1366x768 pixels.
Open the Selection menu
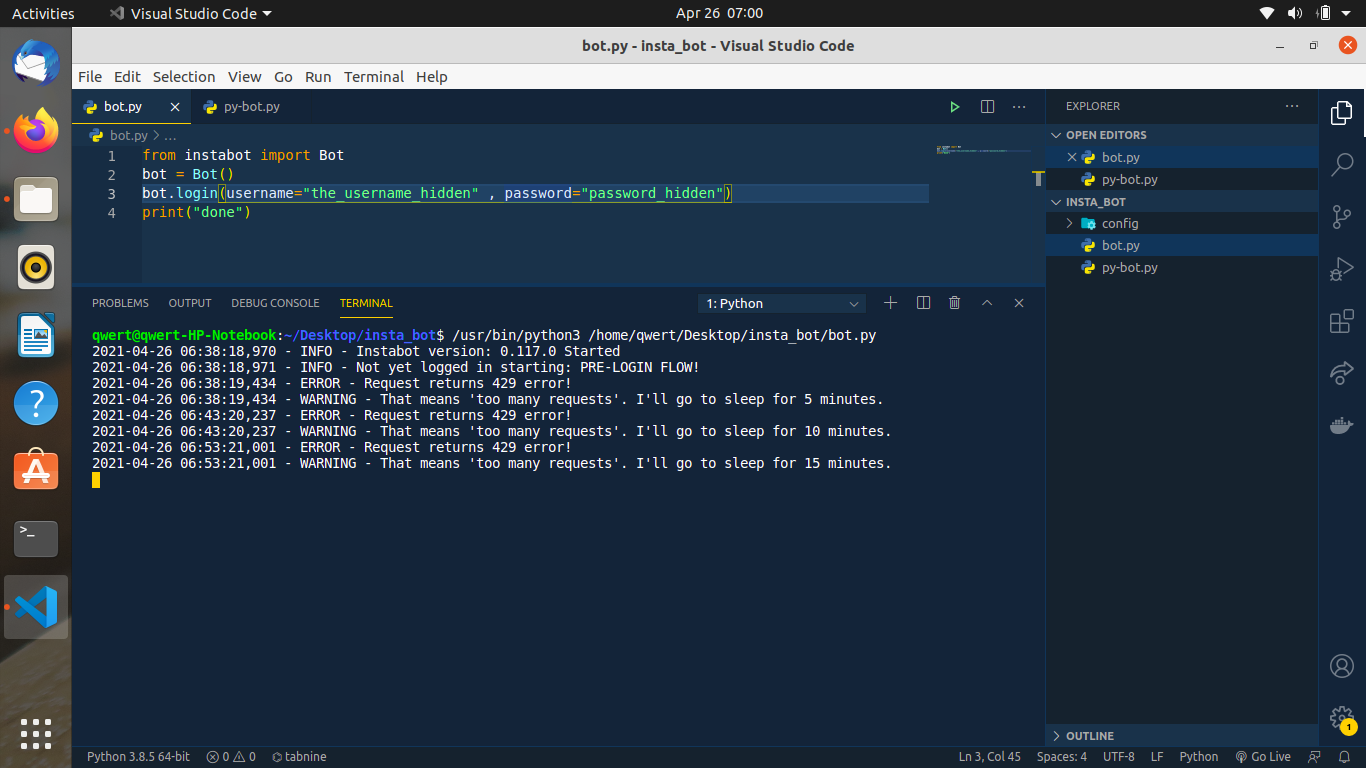pyautogui.click(x=184, y=77)
